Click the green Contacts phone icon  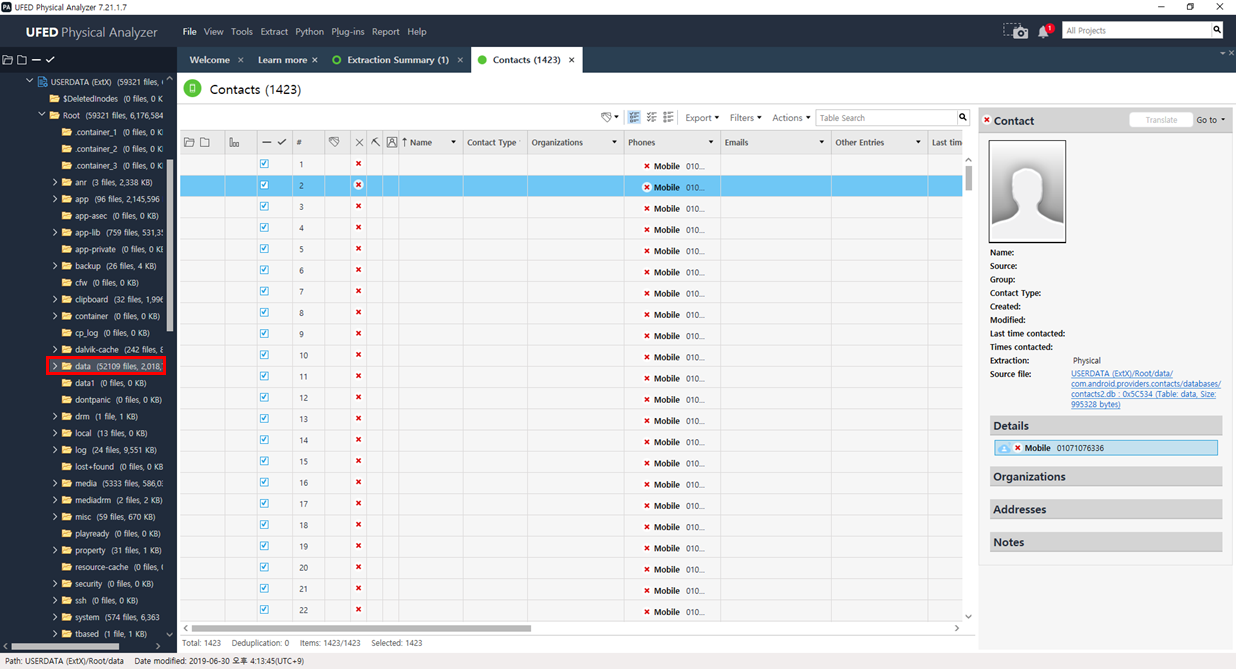[193, 89]
